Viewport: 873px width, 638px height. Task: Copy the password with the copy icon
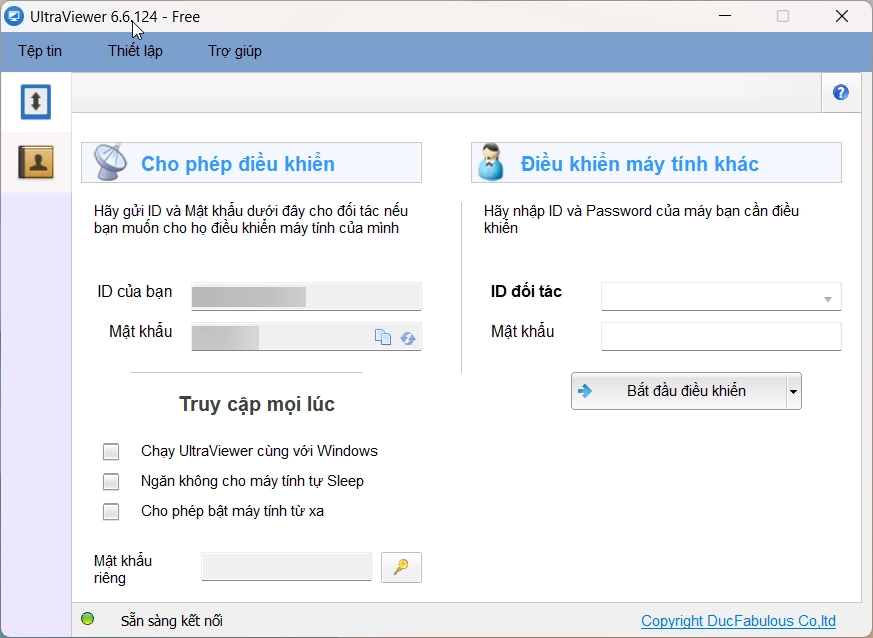383,337
